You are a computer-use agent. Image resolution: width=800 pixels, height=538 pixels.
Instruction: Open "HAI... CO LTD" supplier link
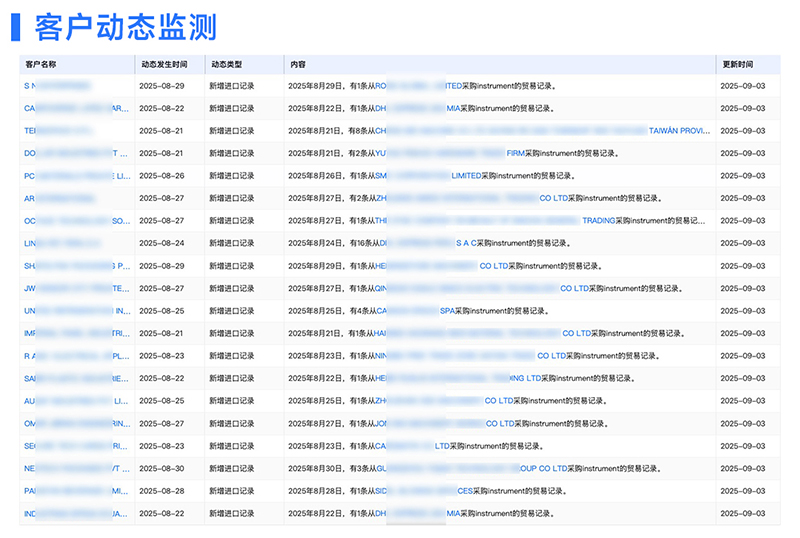(x=482, y=333)
